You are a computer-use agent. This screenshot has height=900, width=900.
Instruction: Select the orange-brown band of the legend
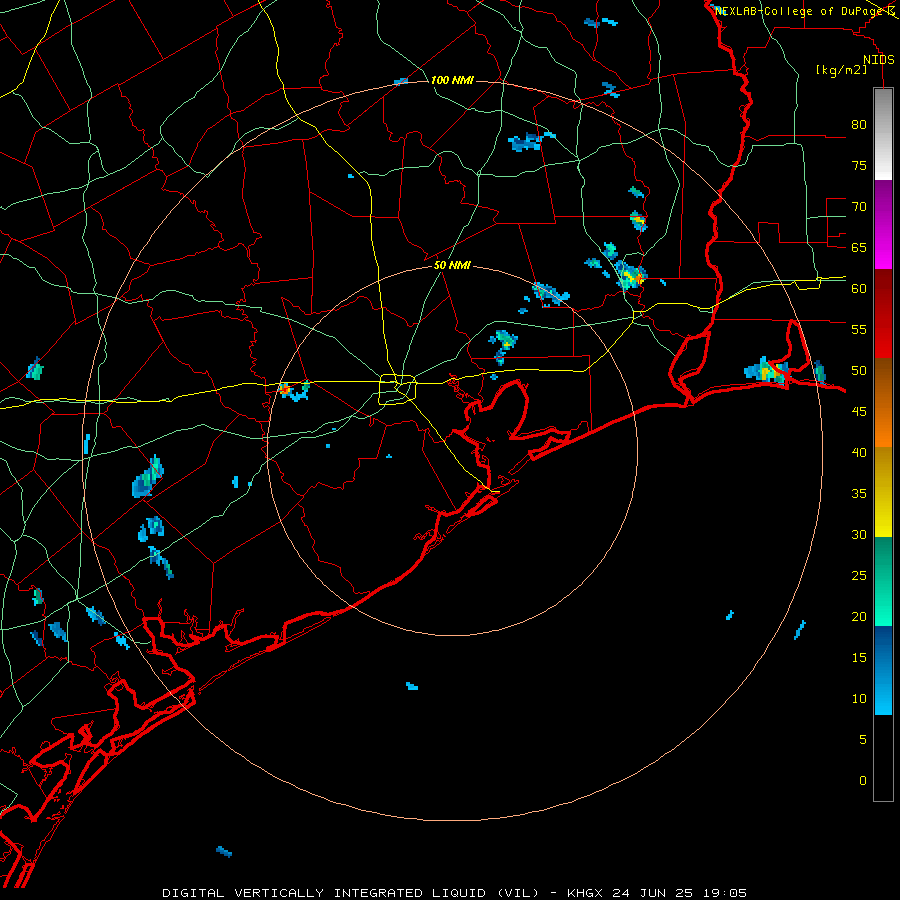click(x=883, y=402)
